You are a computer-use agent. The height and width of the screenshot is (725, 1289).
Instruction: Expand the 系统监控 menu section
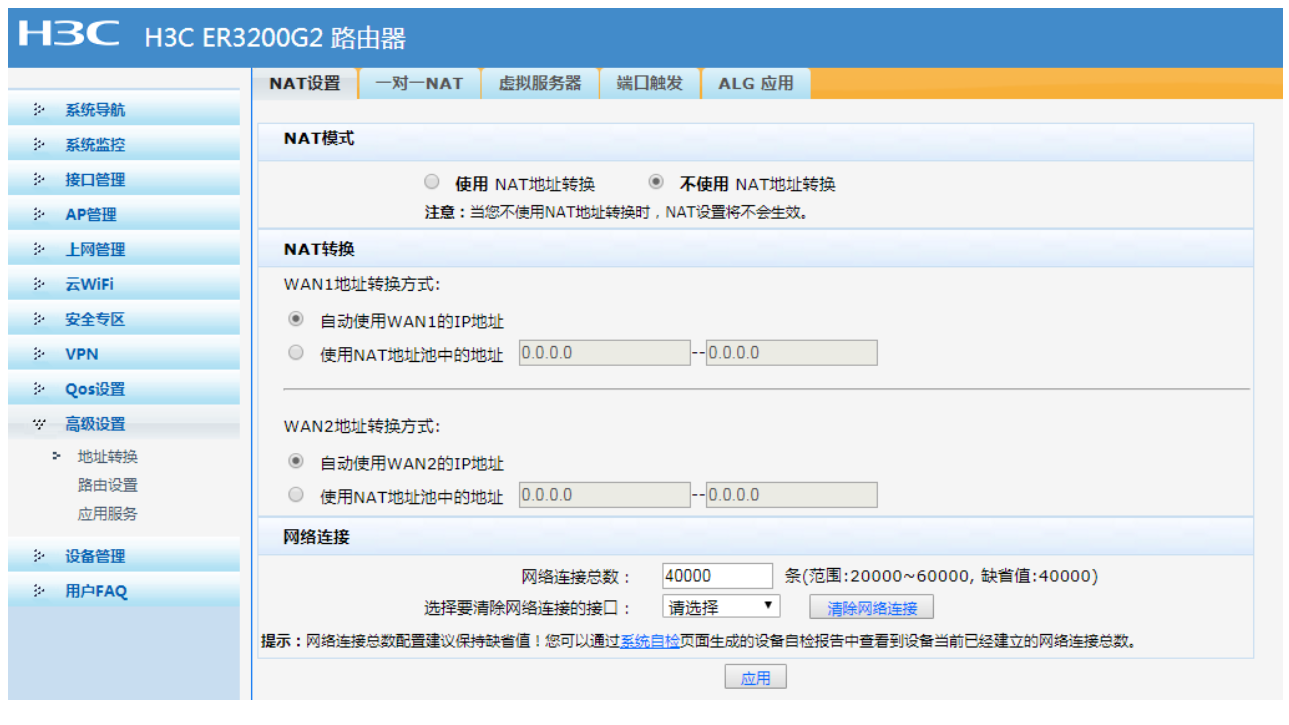[x=124, y=145]
